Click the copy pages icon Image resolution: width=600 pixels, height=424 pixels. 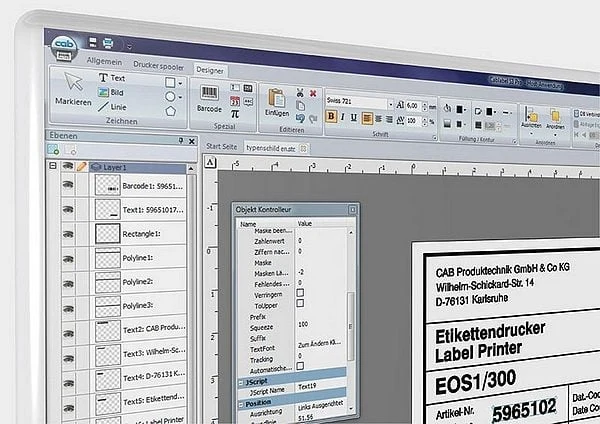coord(301,106)
